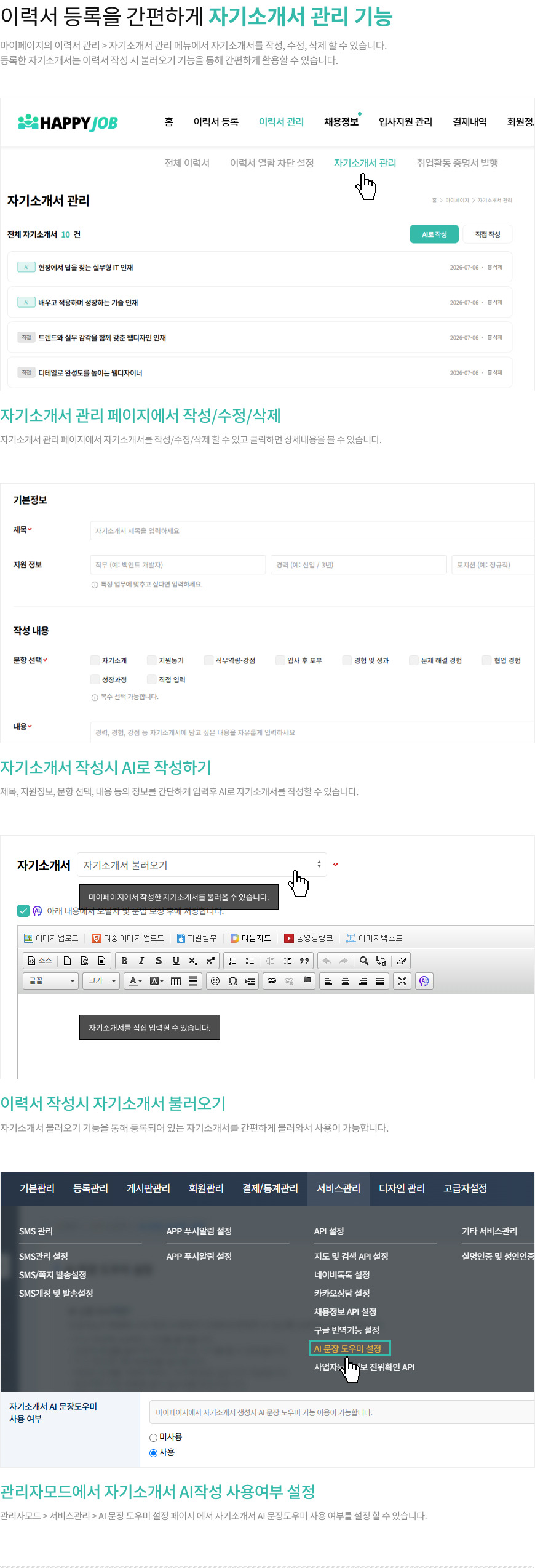535x1568 pixels.
Task: Open the smiley emoticon picker
Action: point(215,981)
